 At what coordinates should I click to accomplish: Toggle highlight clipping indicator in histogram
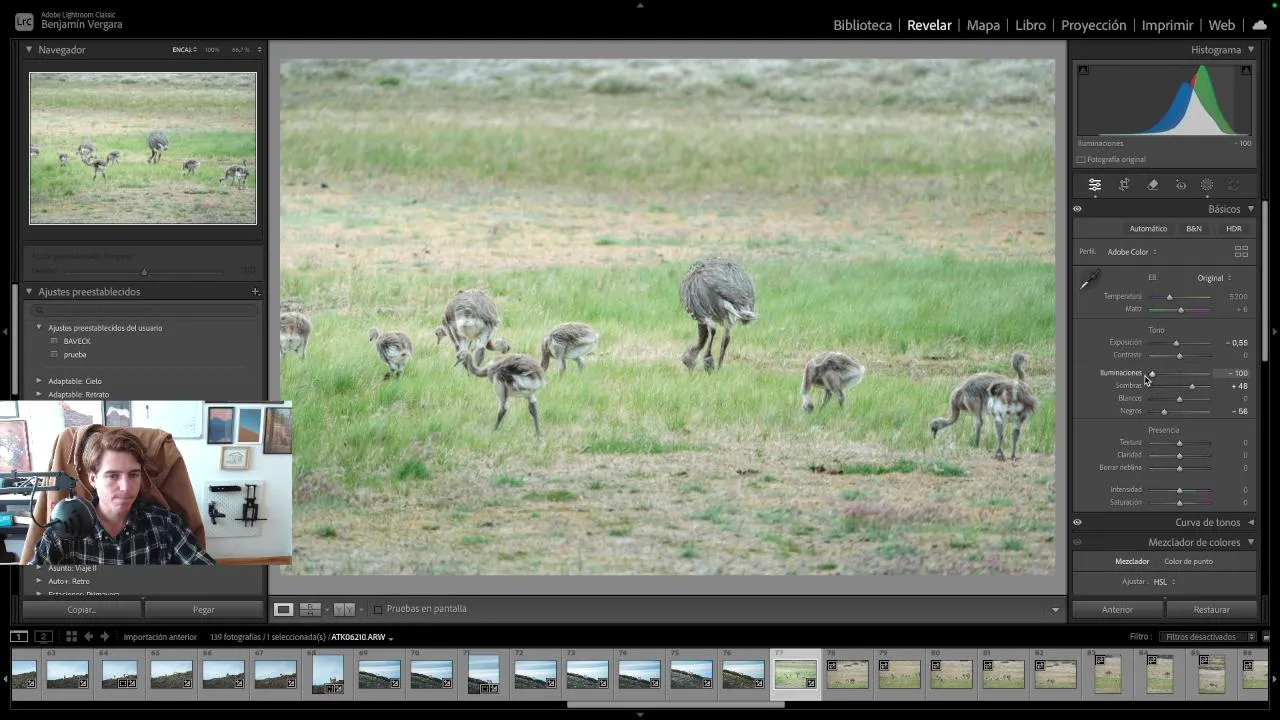[1246, 70]
